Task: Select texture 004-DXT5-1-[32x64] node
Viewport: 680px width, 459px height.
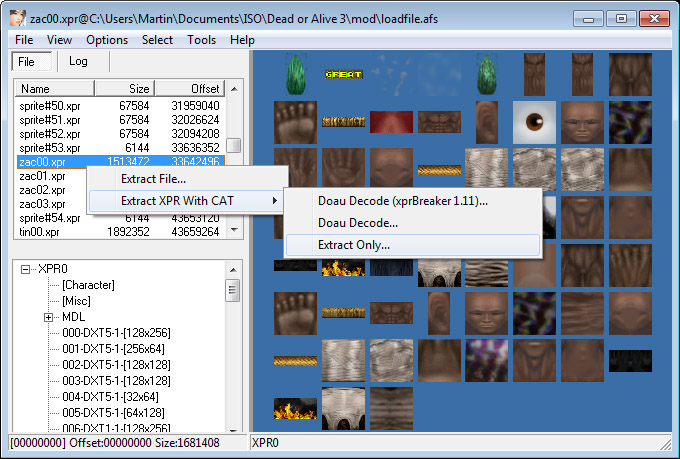Action: pyautogui.click(x=110, y=397)
